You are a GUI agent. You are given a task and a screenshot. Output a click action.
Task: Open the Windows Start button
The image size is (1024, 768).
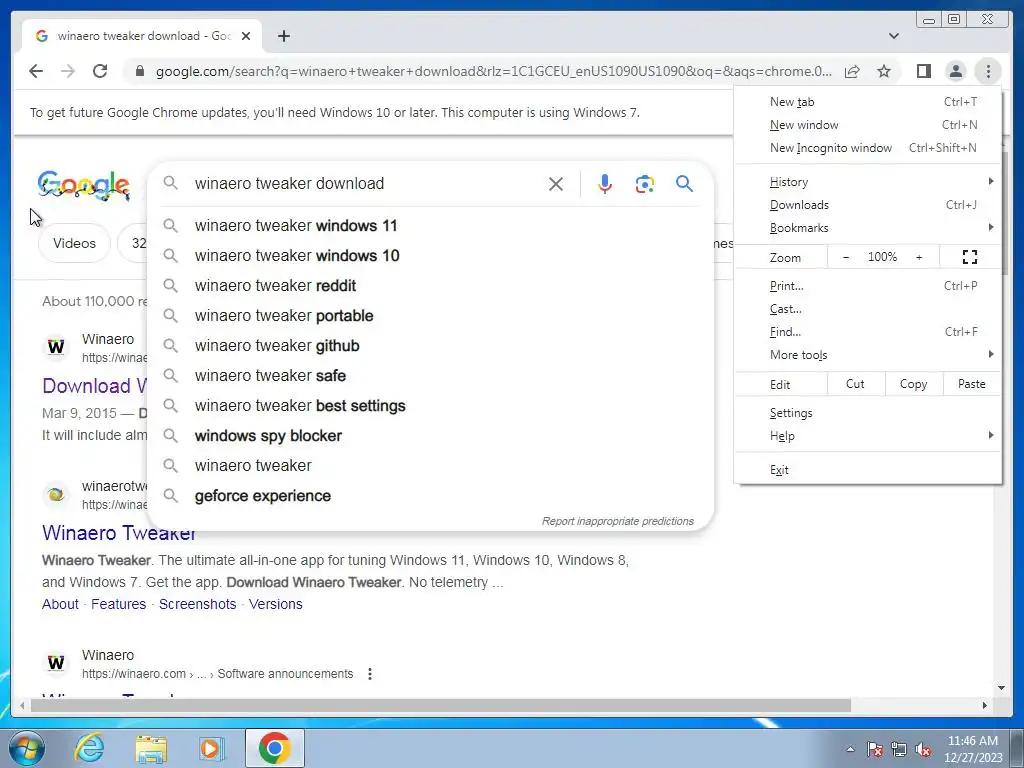27,748
